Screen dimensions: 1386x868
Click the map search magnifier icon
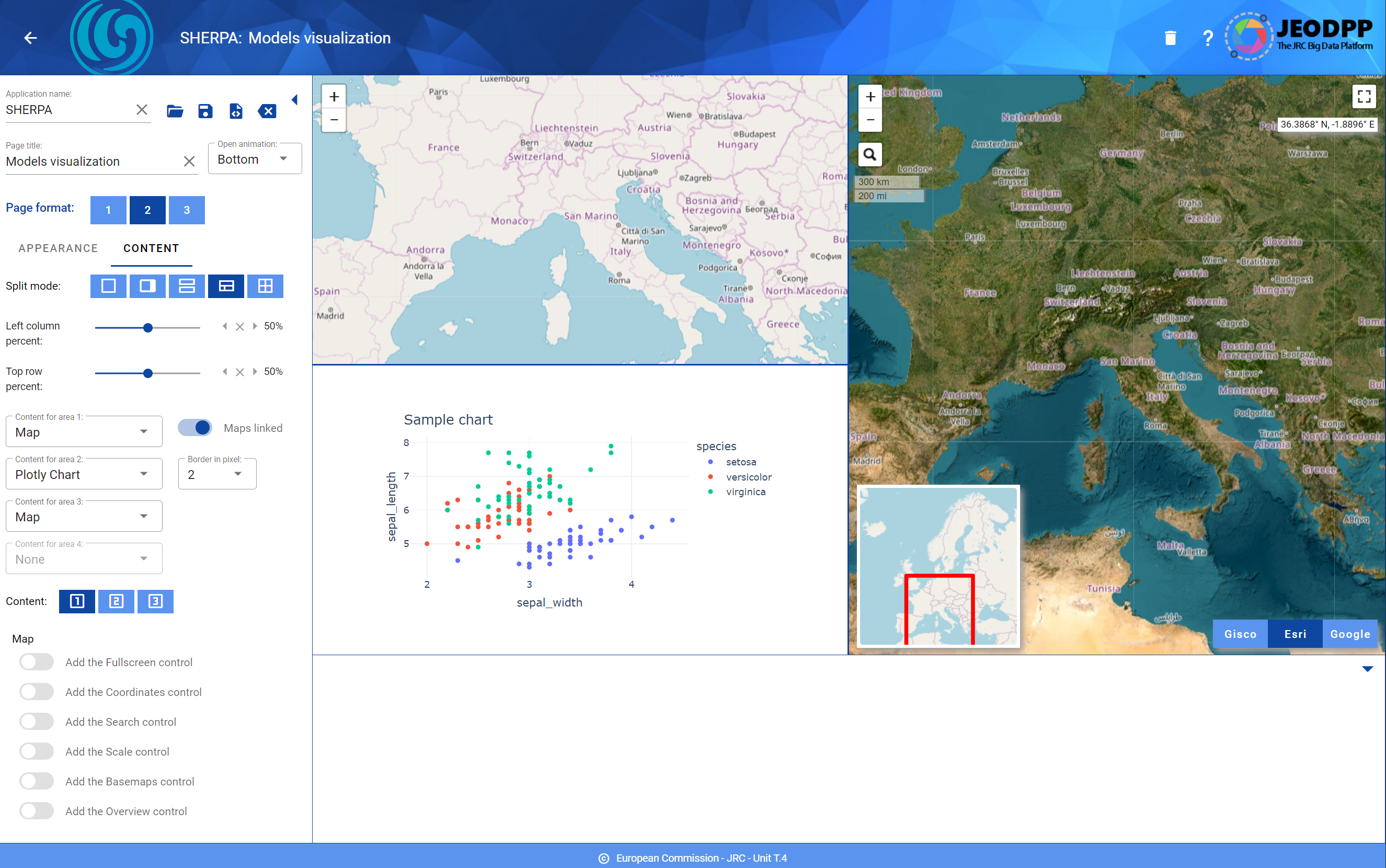click(870, 154)
